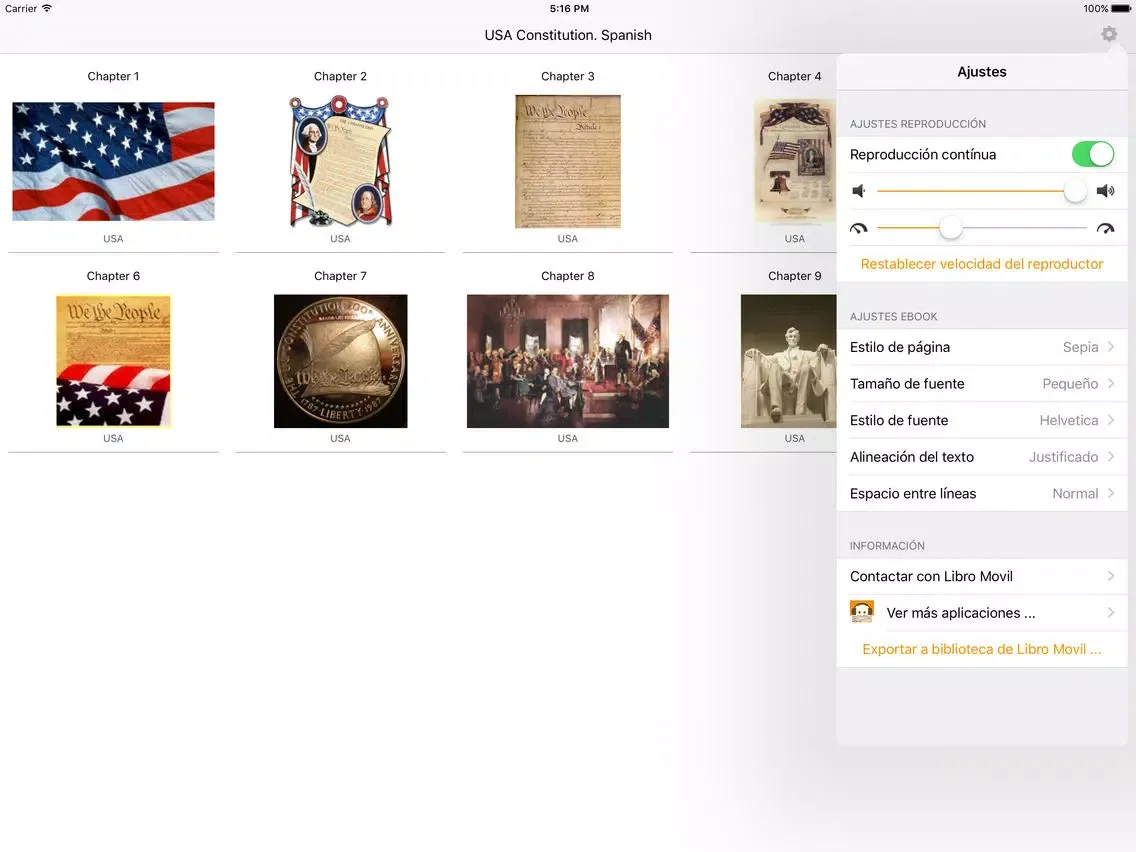The width and height of the screenshot is (1136, 852).
Task: Open Chapter 3 parchment thumbnail
Action: click(568, 162)
